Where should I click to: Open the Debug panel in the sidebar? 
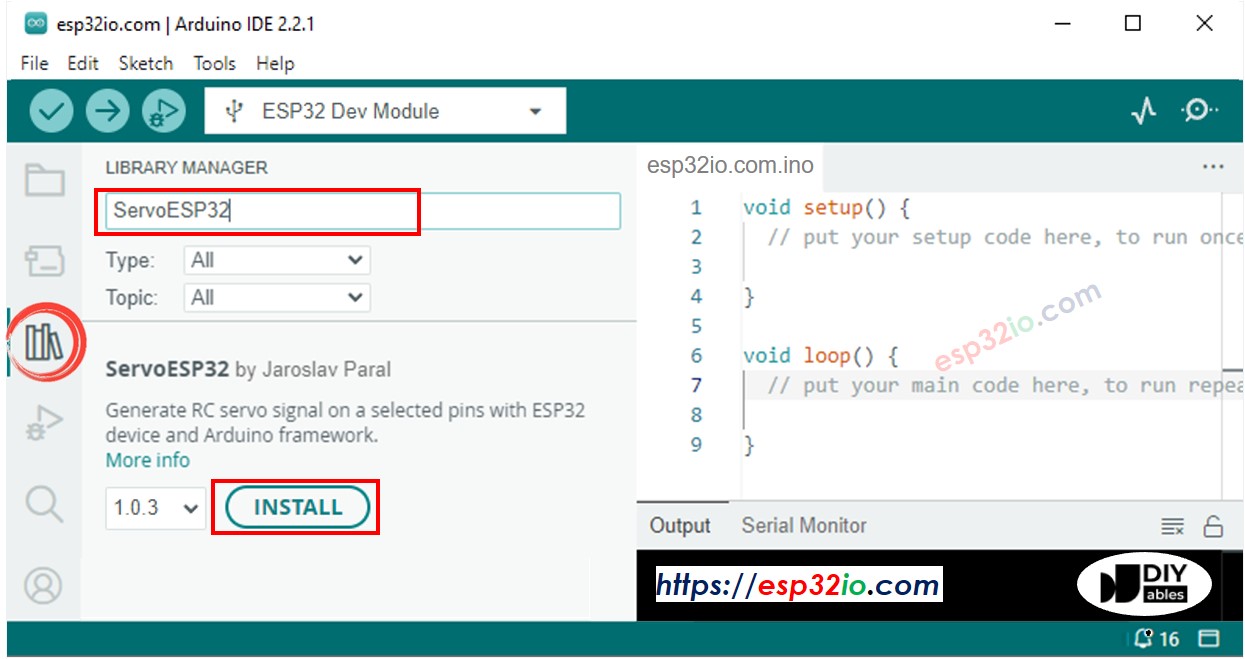[x=44, y=422]
